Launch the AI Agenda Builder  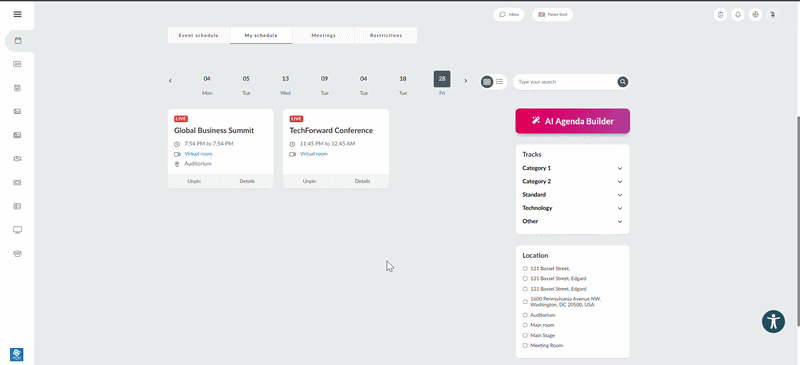pos(572,121)
